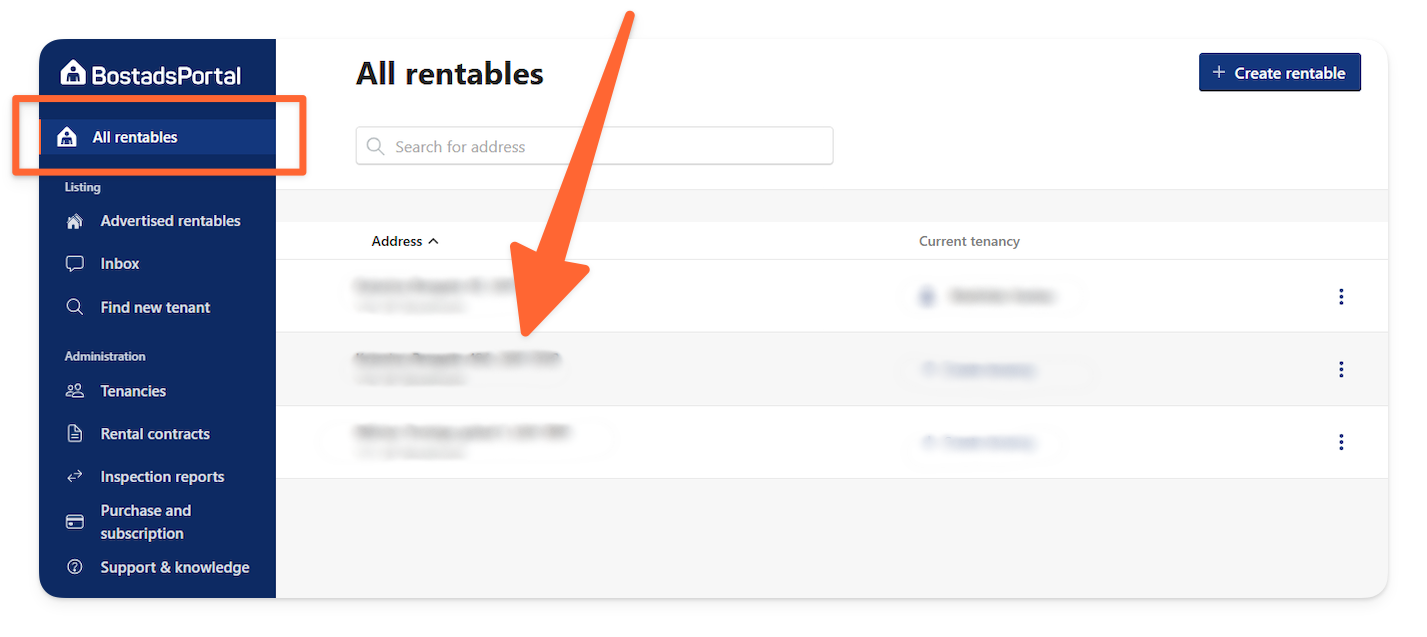This screenshot has width=1427, height=637.
Task: Click the Find new tenant magnifier icon
Action: click(x=74, y=307)
